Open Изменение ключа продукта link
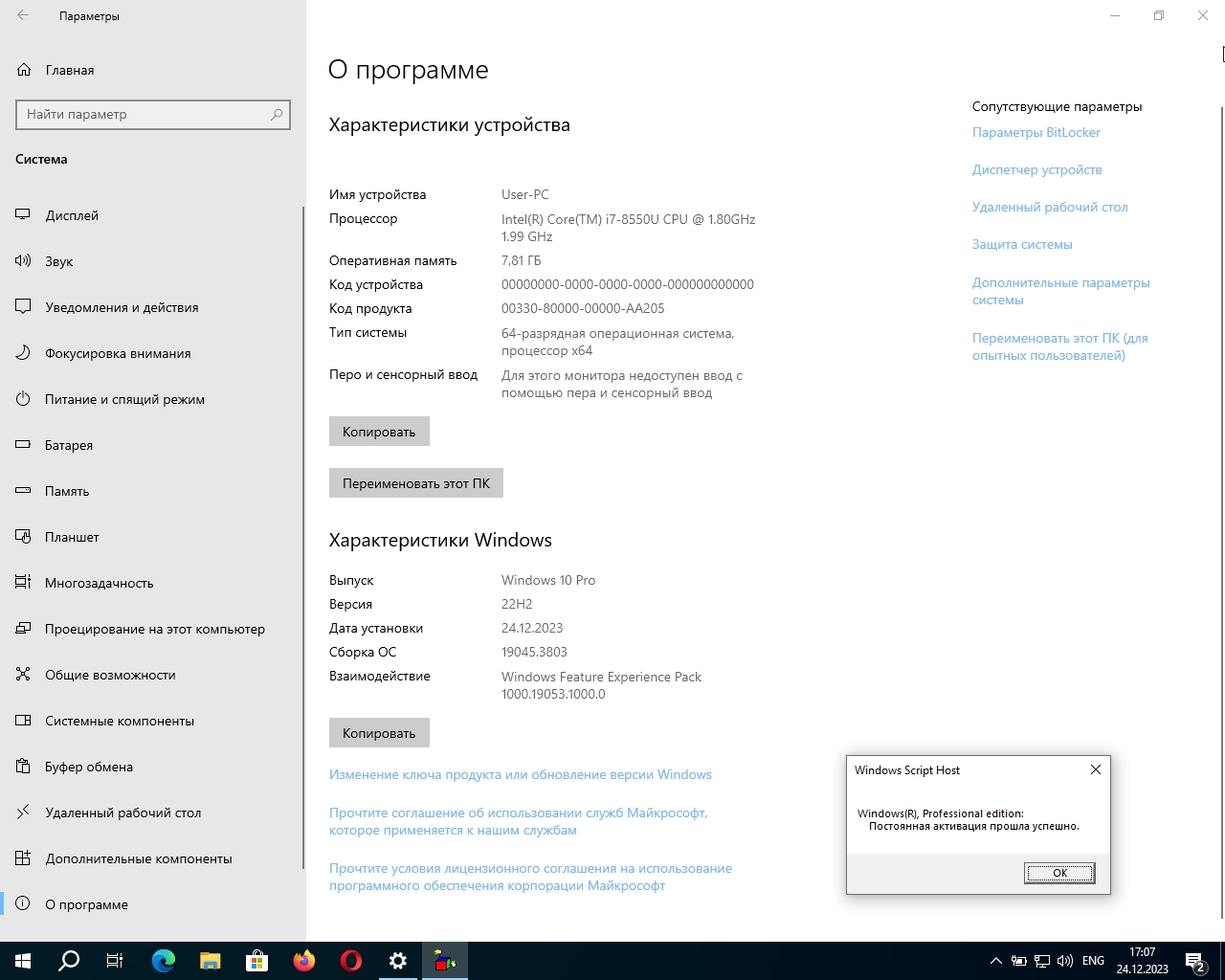The width and height of the screenshot is (1225, 980). coord(521,774)
